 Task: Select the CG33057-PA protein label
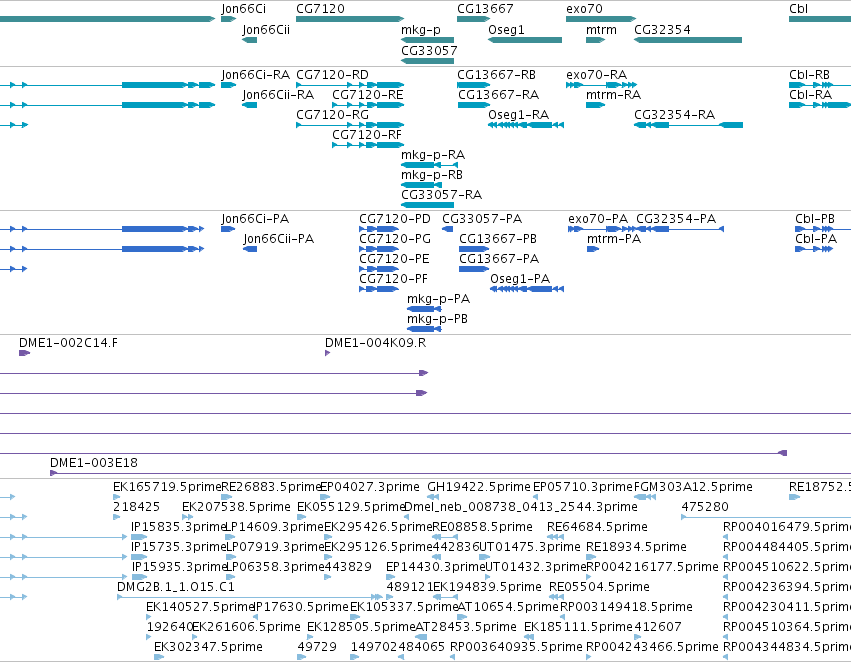[x=482, y=219]
